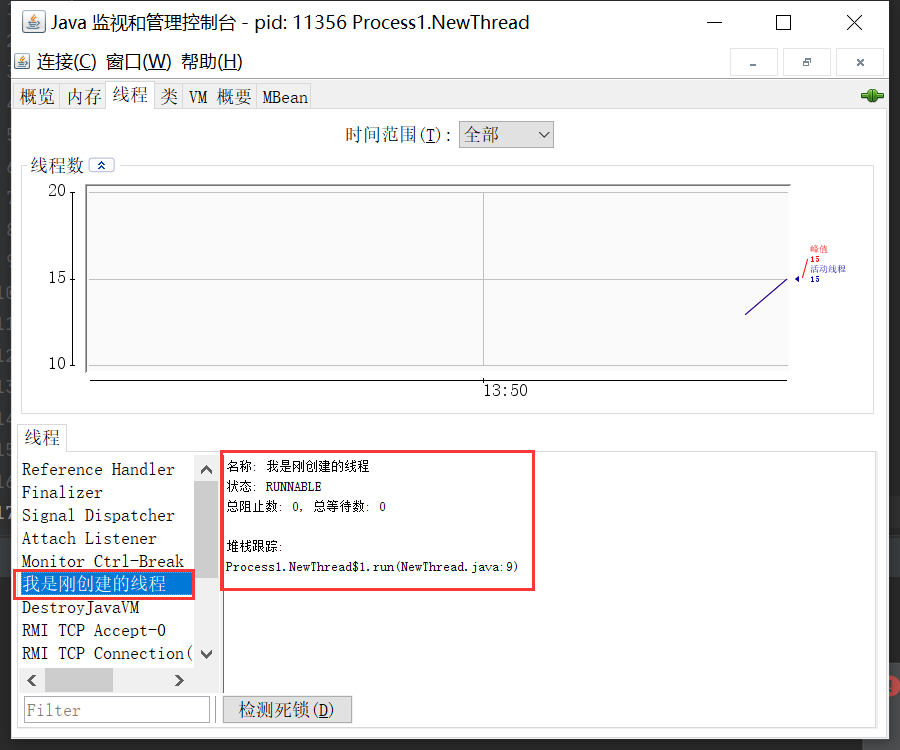Select DestroyJavaVM thread
This screenshot has height=750, width=900.
(x=106, y=607)
